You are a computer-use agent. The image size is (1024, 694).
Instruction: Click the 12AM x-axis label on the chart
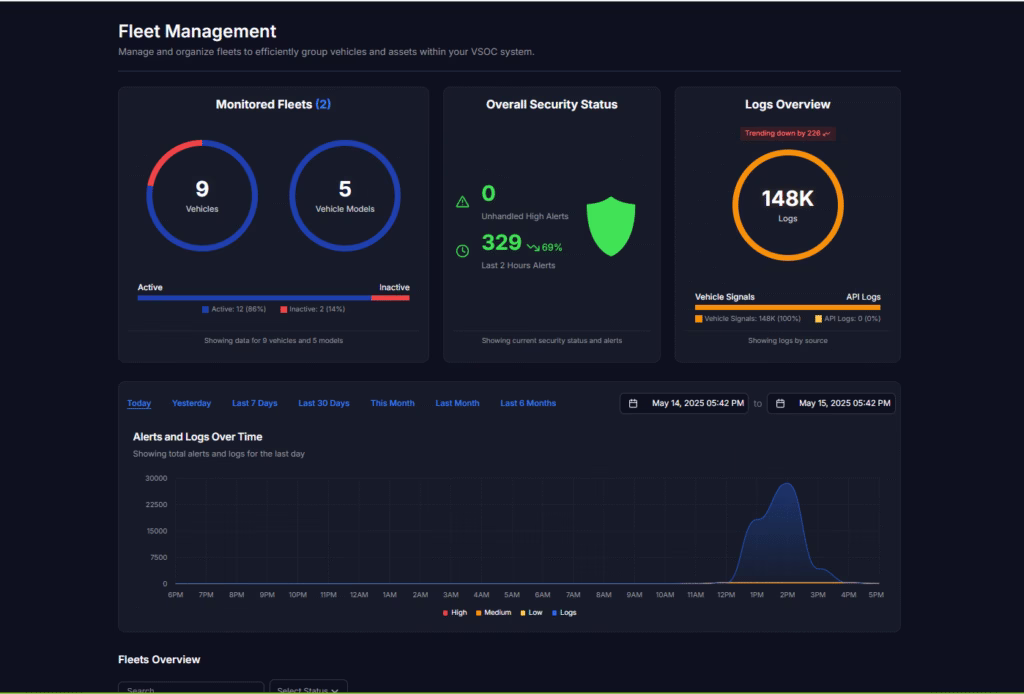(x=359, y=595)
